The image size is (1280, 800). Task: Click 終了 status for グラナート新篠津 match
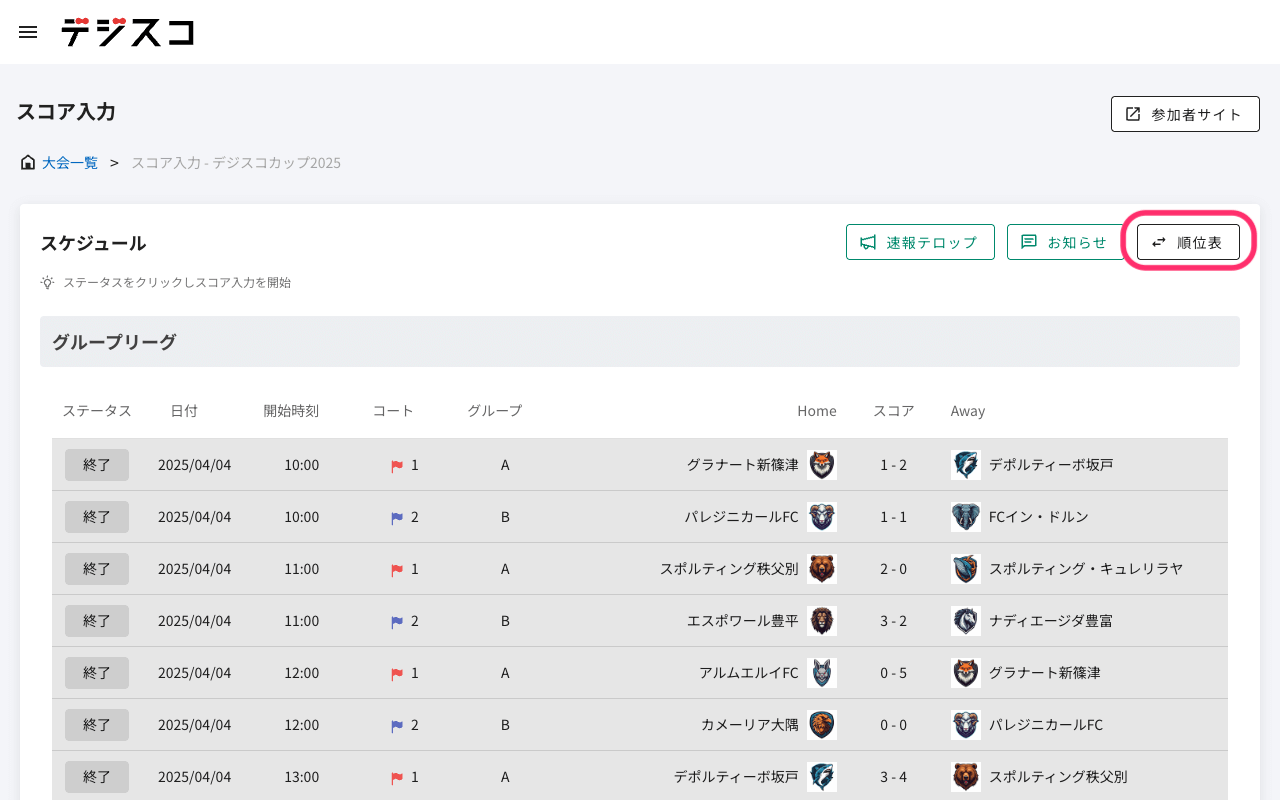(97, 465)
